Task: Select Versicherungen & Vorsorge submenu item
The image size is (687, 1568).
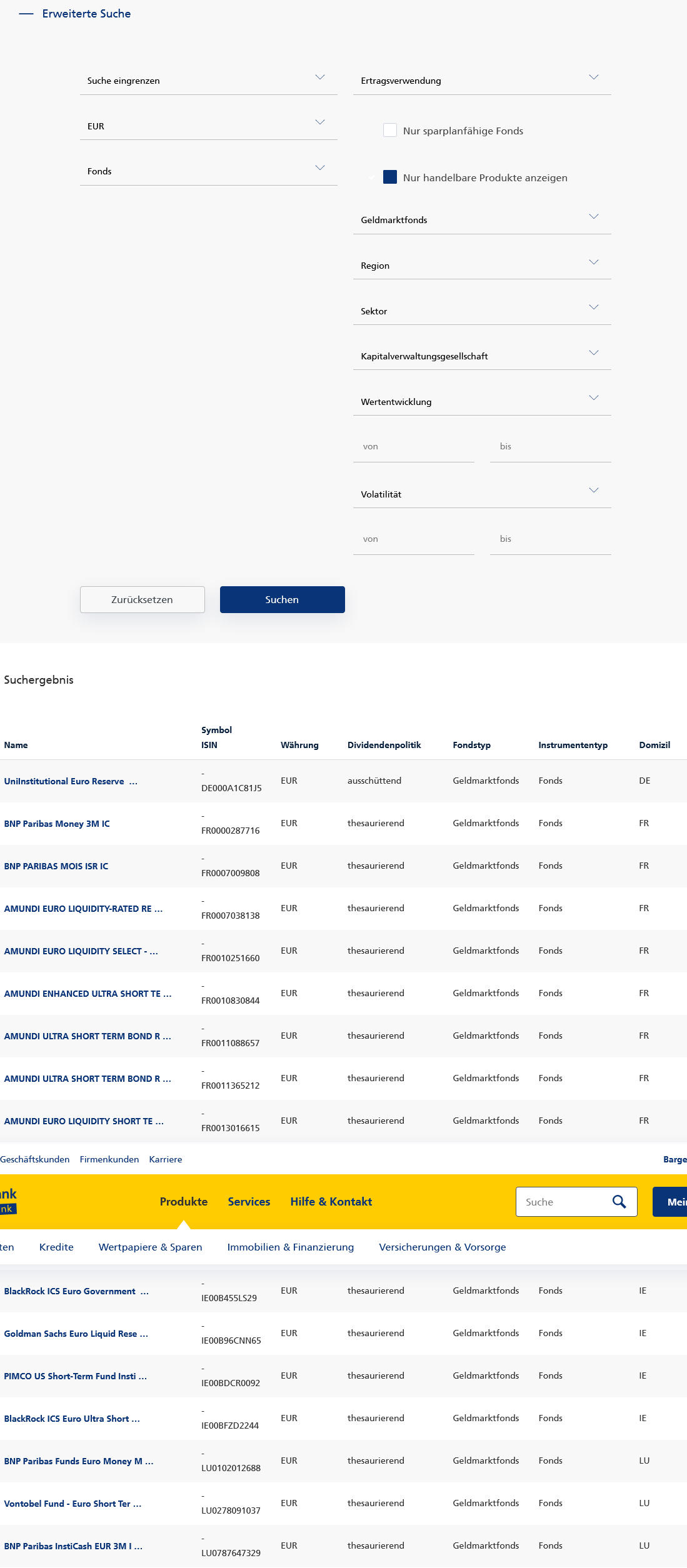Action: click(x=443, y=1247)
